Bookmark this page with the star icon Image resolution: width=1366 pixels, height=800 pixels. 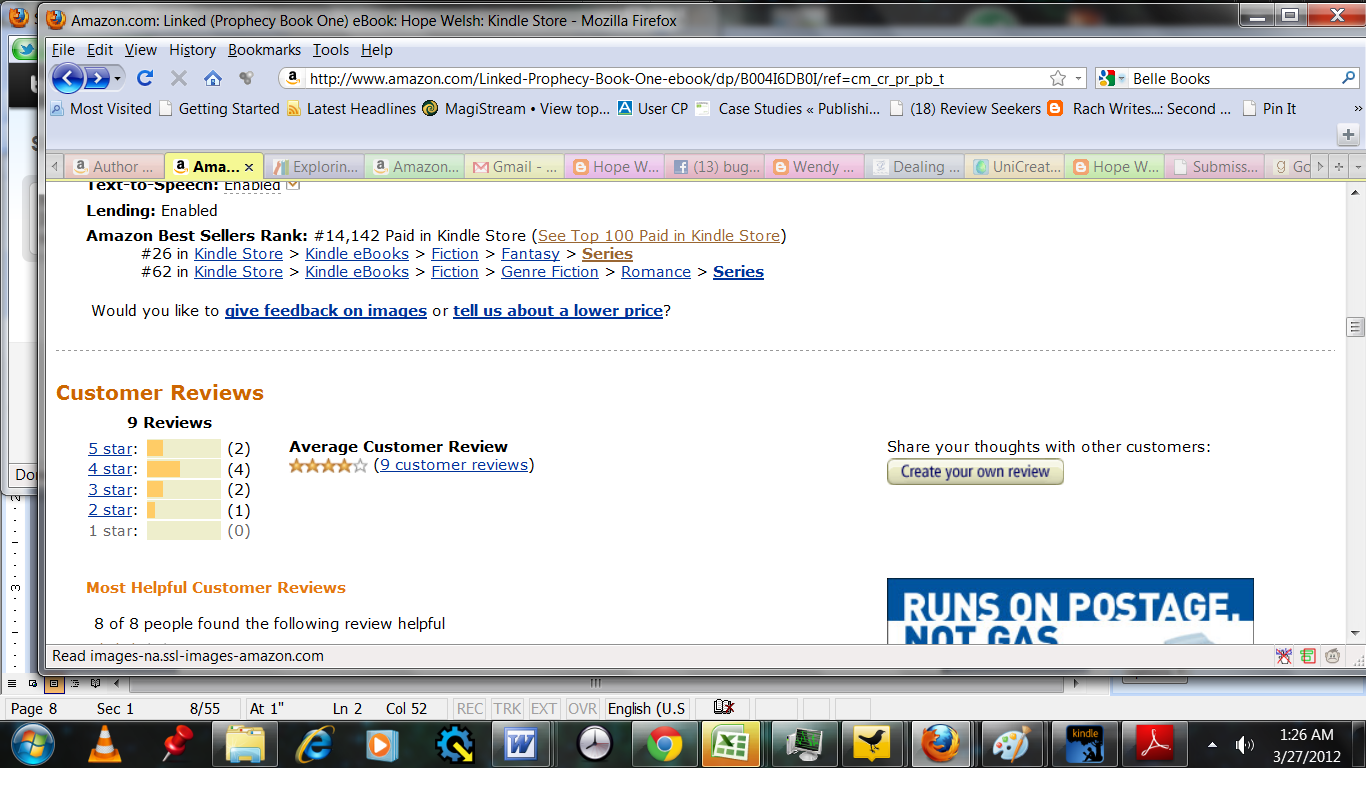pos(1058,78)
